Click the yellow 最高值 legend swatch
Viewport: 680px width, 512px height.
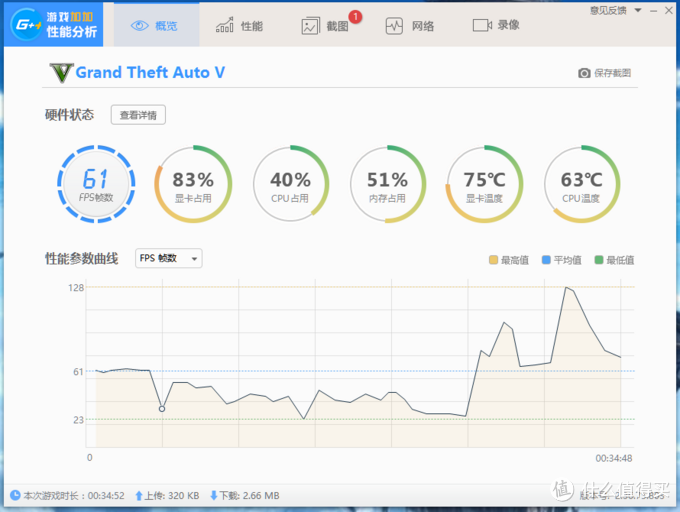493,260
